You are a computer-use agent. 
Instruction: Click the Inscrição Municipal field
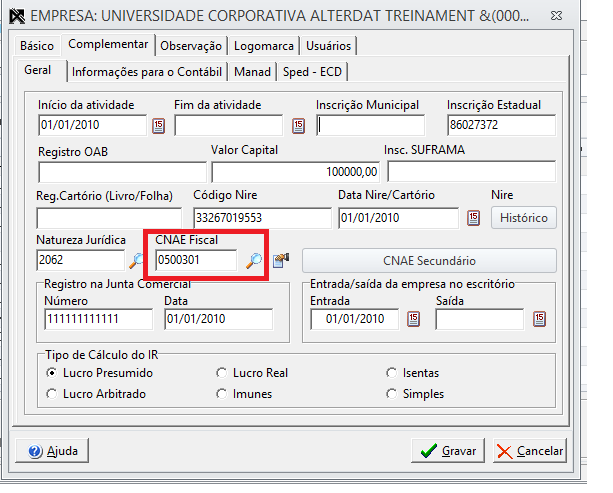pos(370,125)
